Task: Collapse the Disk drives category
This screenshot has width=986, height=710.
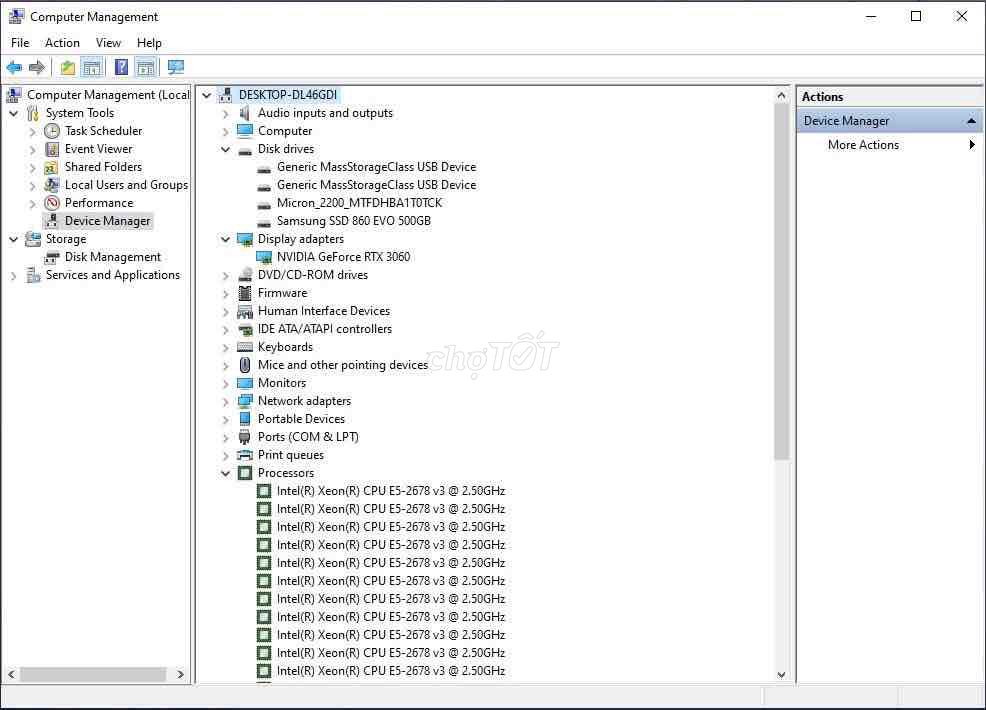Action: click(x=225, y=149)
